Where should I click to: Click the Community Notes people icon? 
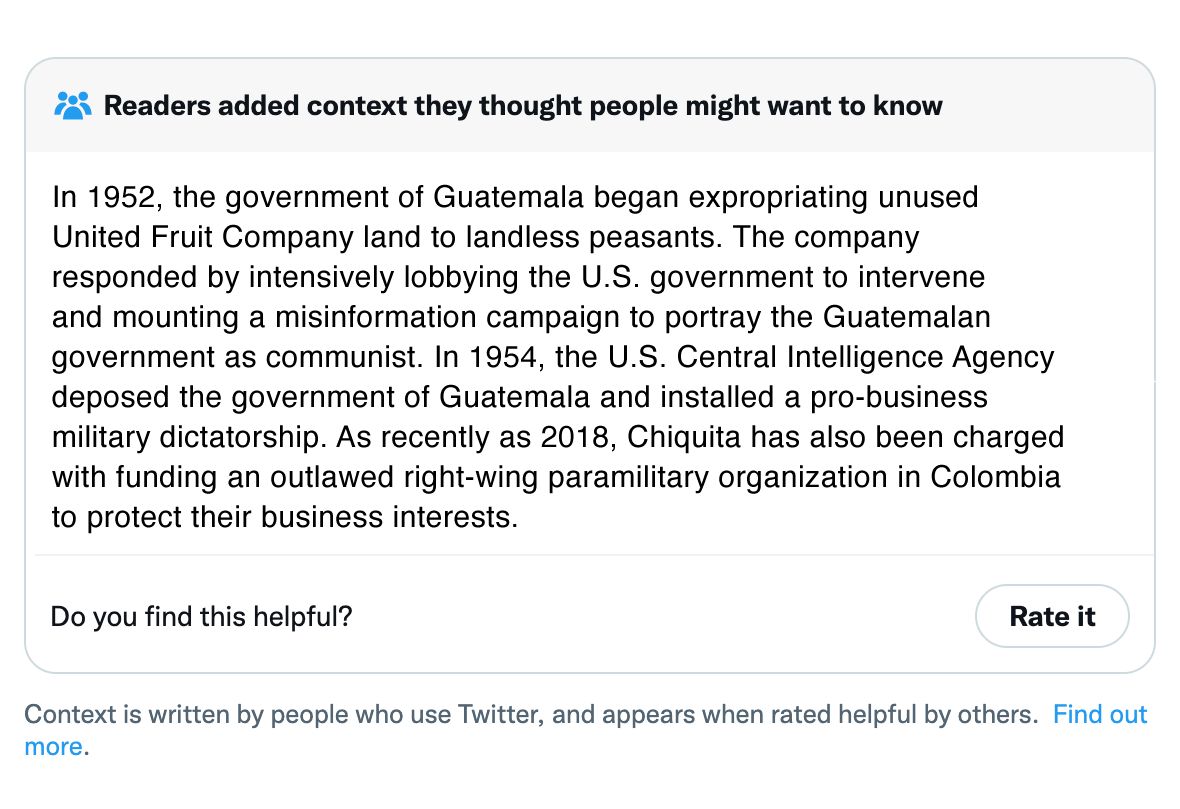pyautogui.click(x=72, y=105)
